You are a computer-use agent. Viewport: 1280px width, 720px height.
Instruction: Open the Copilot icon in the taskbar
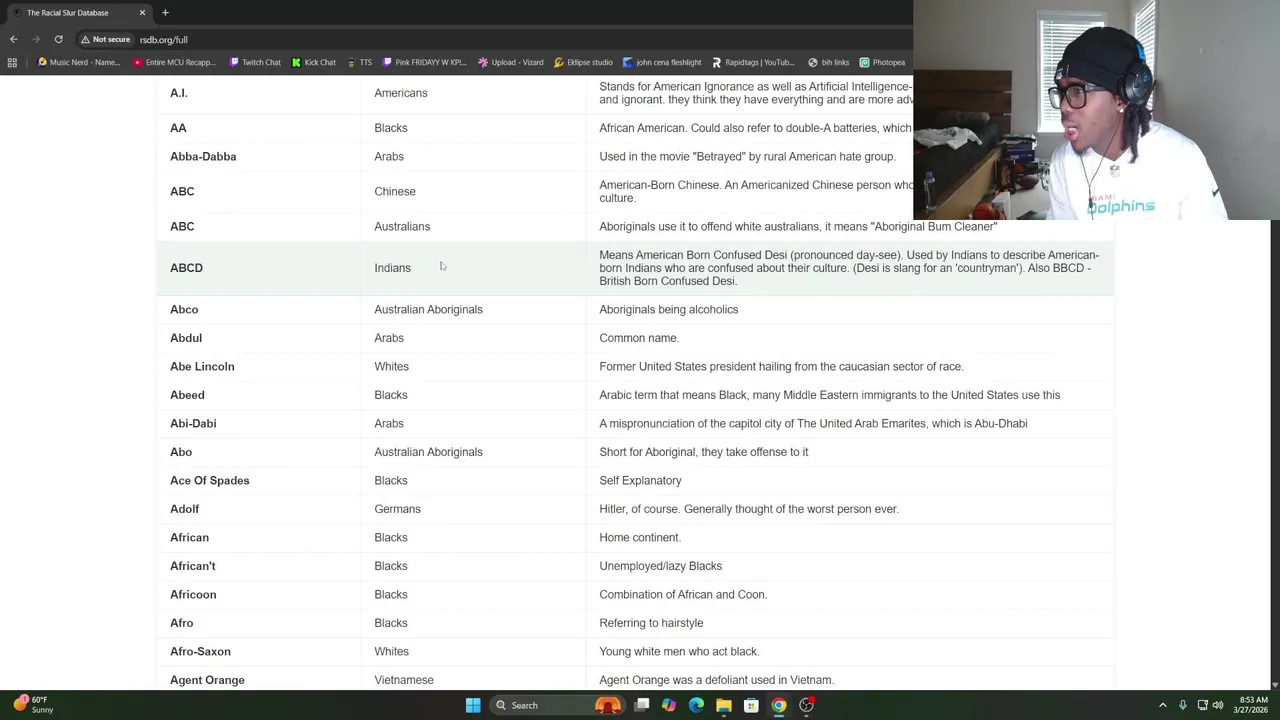tap(669, 705)
